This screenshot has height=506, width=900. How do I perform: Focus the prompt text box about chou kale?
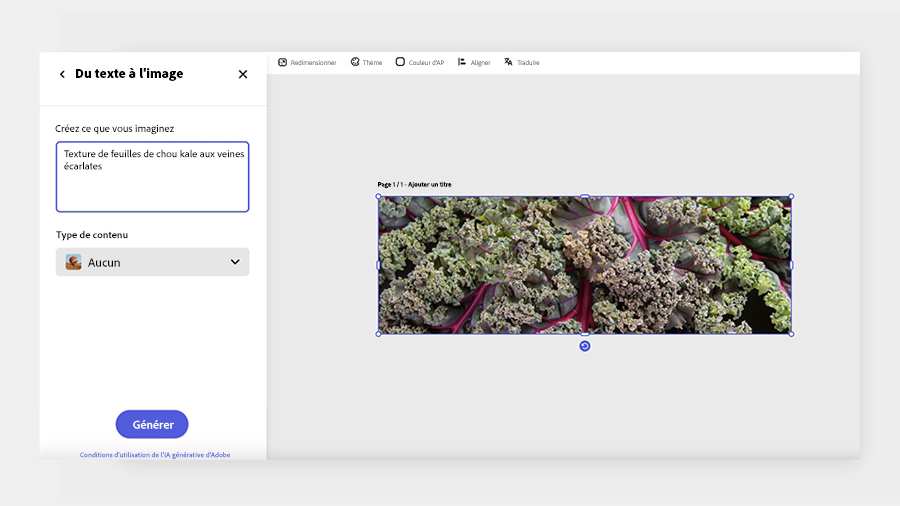pos(153,177)
